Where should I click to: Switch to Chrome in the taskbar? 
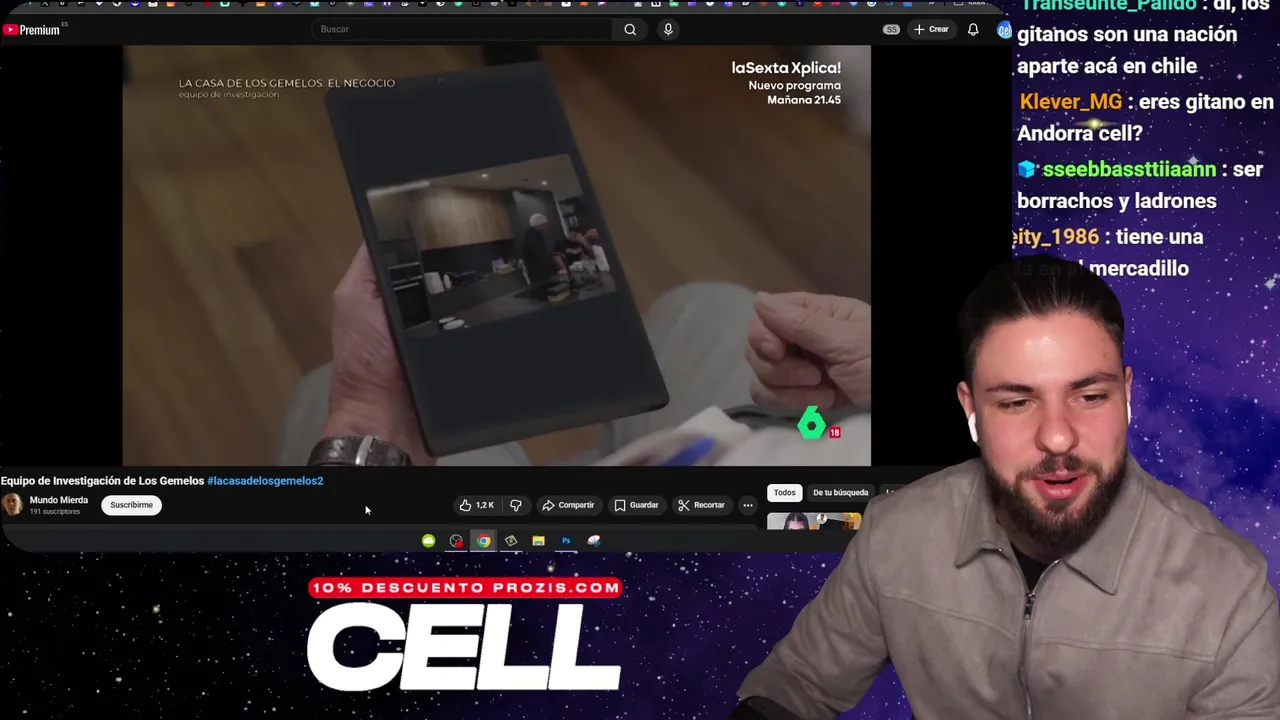[x=484, y=541]
